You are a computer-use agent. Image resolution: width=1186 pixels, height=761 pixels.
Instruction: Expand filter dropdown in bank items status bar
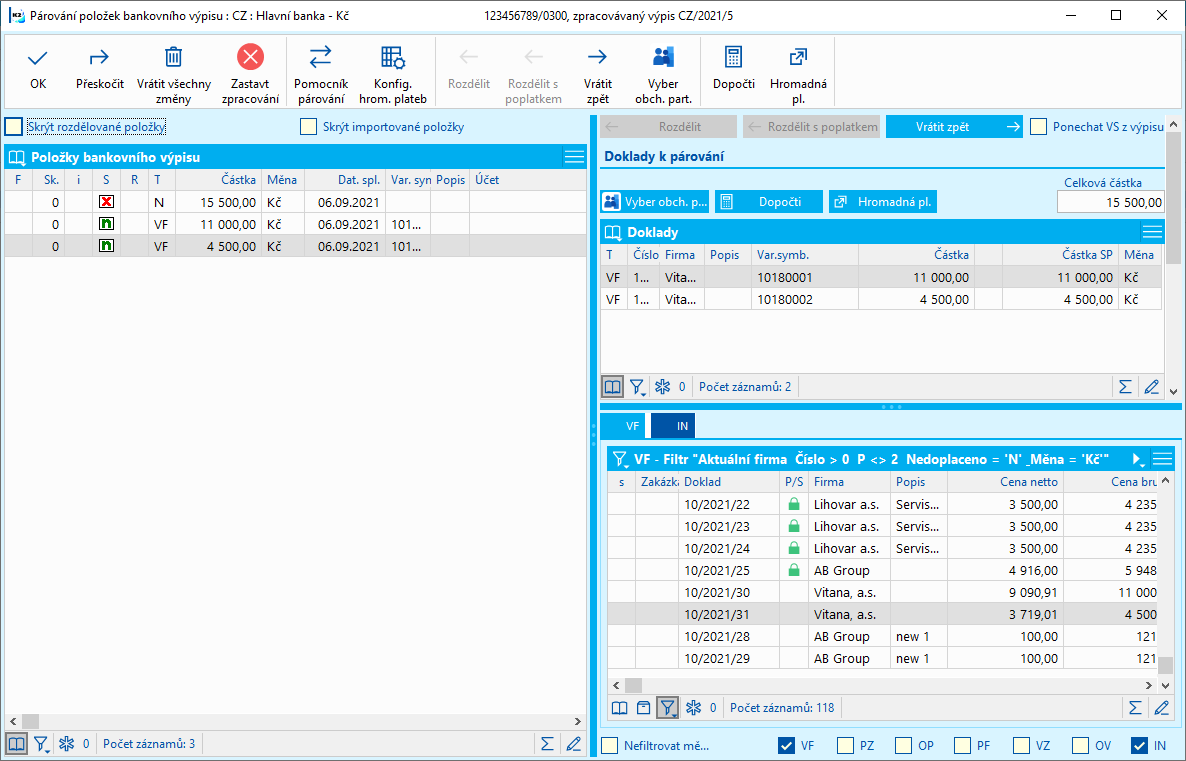[x=42, y=744]
